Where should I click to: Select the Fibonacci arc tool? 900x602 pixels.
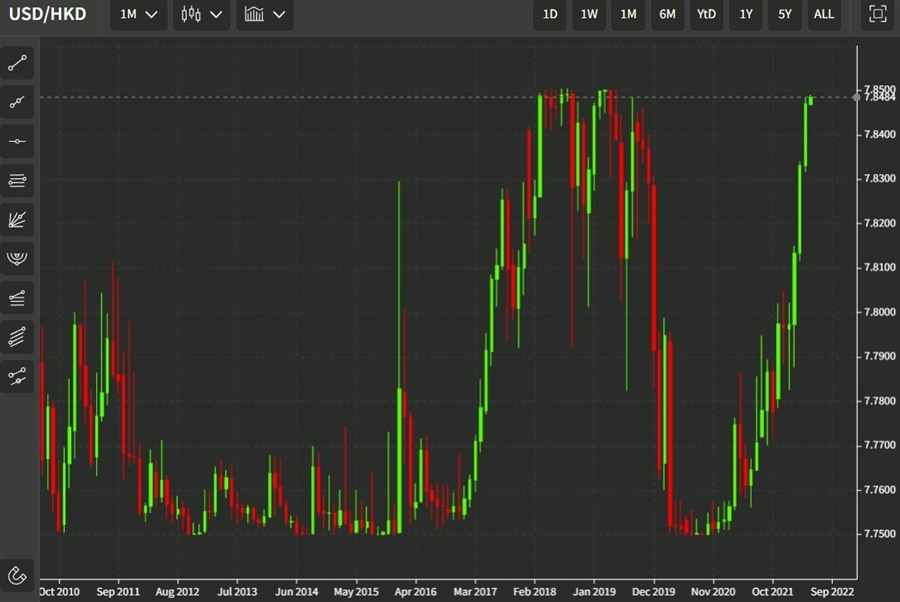click(17, 259)
